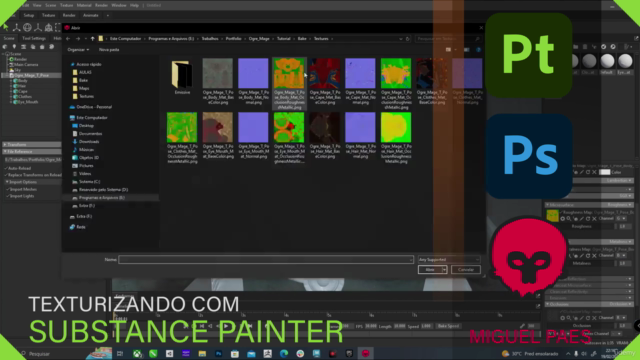Open the Organizar dropdown

pyautogui.click(x=78, y=50)
